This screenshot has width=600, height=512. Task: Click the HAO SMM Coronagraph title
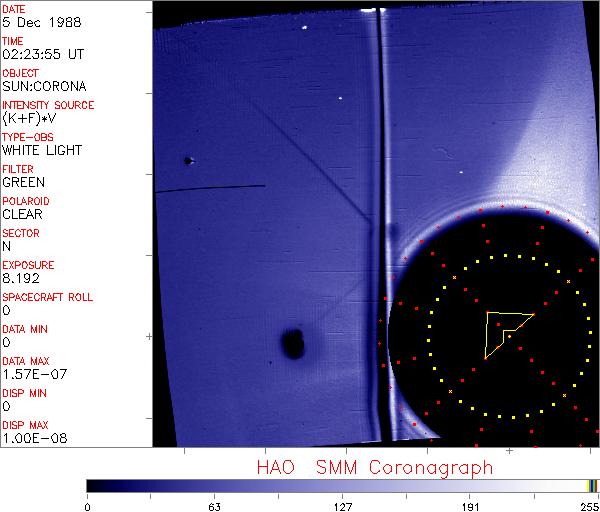[375, 467]
